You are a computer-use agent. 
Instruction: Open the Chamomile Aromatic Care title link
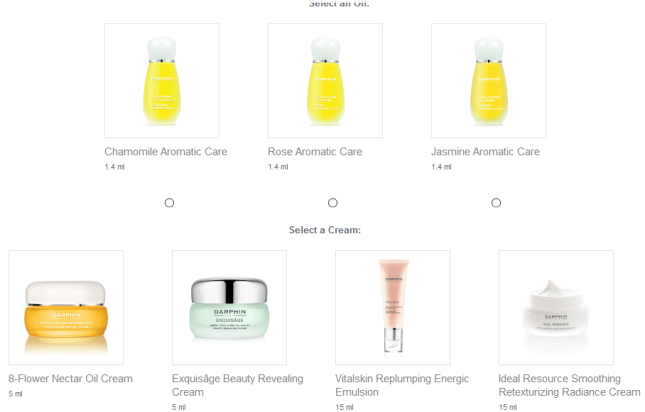coord(166,152)
